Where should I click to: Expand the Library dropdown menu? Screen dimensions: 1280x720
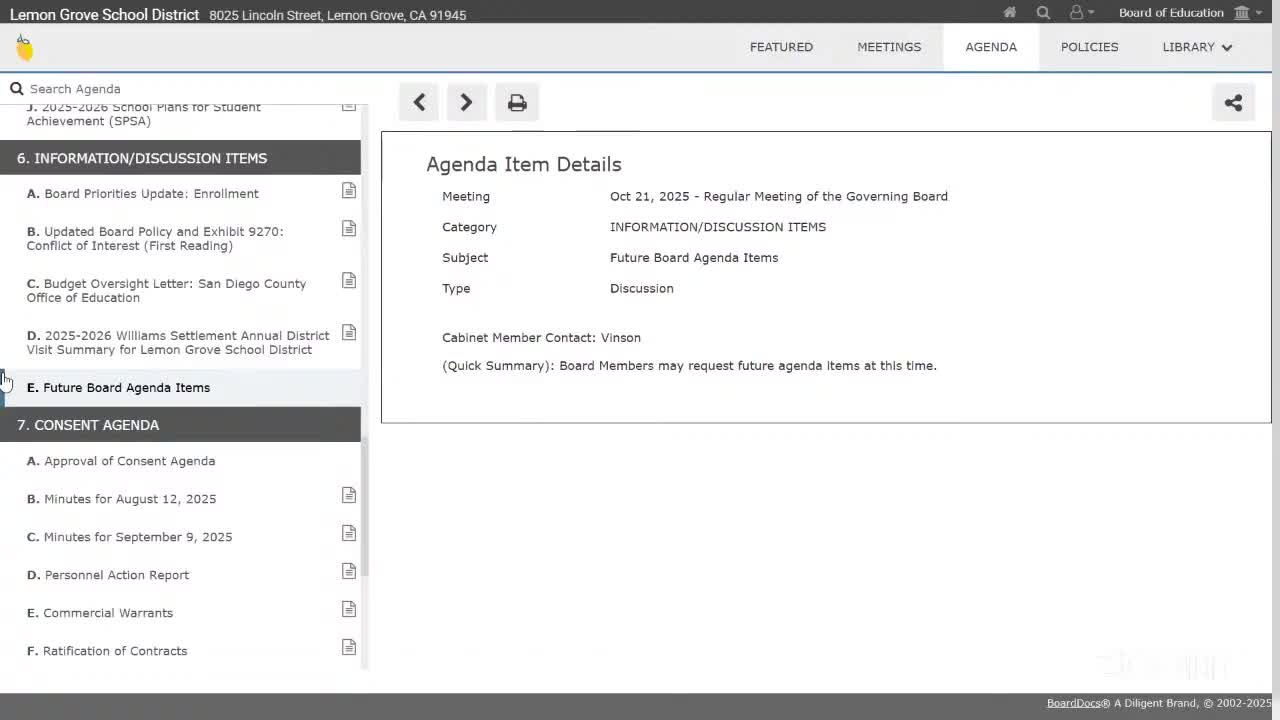[x=1196, y=47]
